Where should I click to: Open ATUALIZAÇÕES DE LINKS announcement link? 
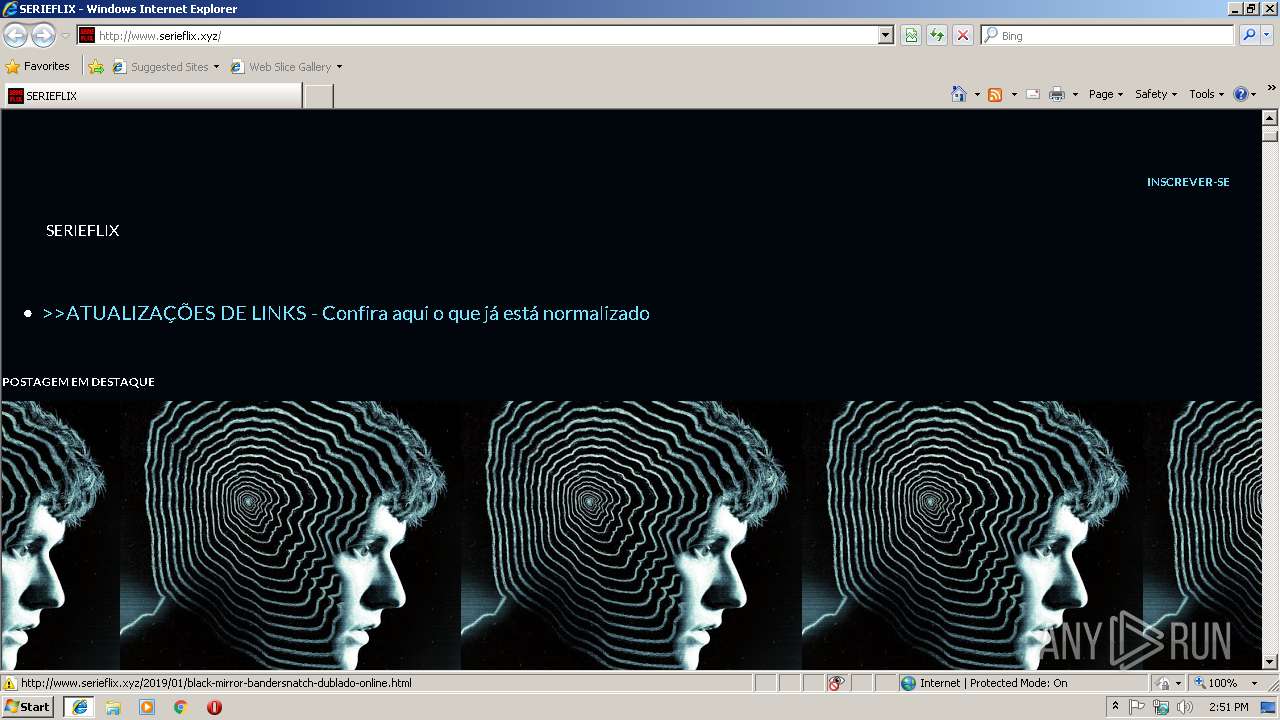point(346,313)
